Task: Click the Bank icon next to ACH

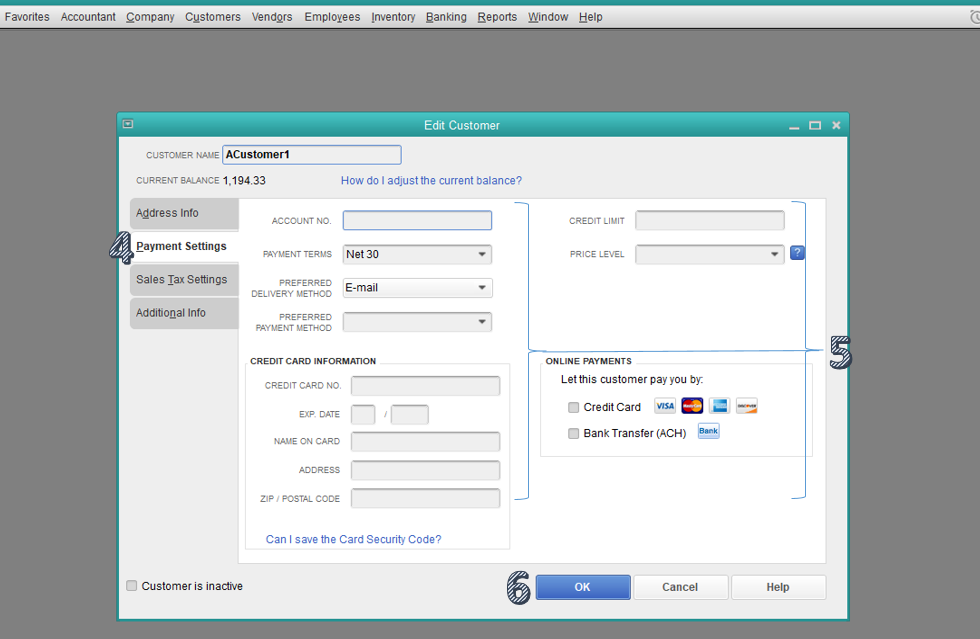Action: point(708,431)
